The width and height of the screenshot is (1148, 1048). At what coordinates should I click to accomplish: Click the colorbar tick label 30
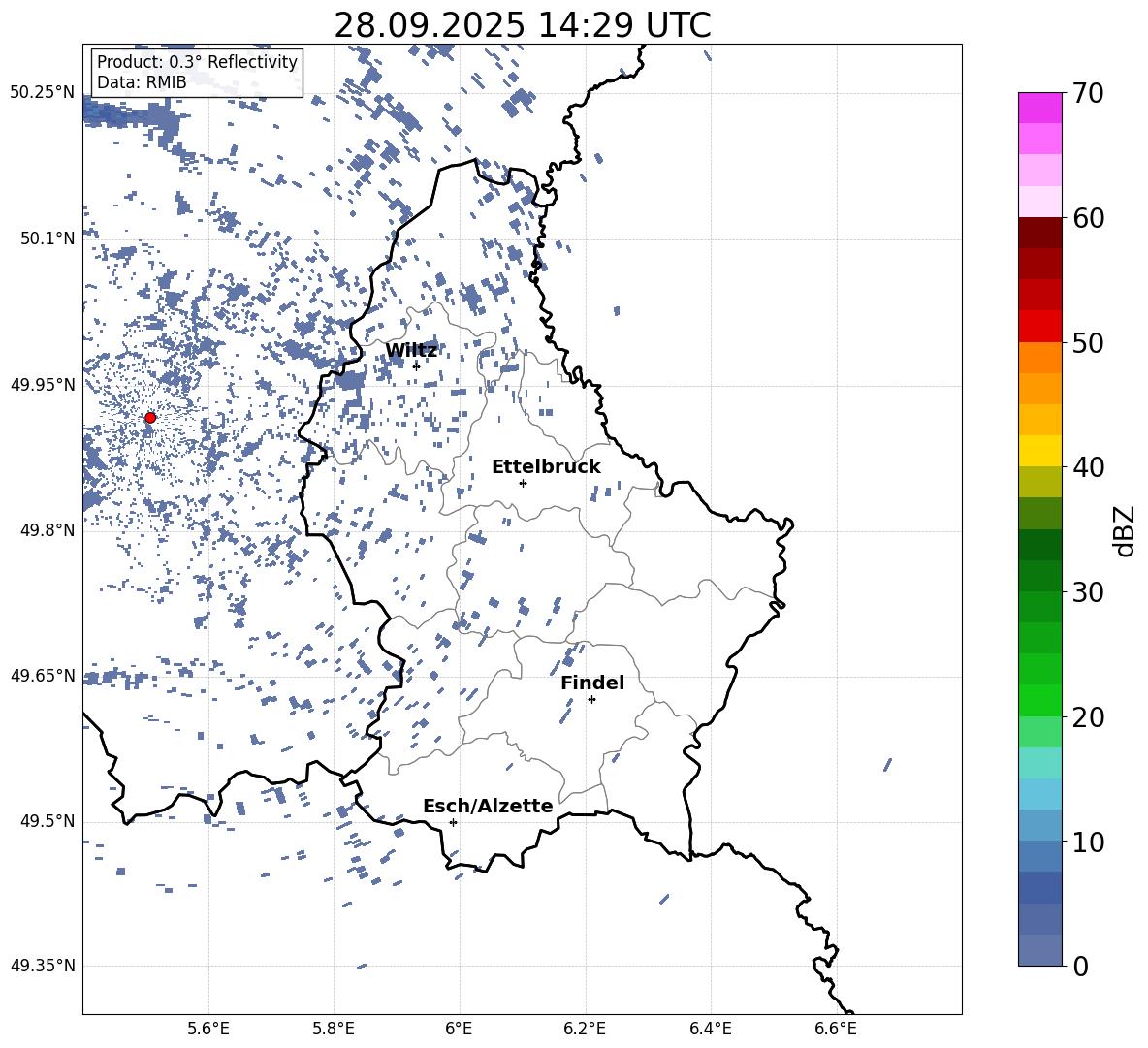[1089, 592]
